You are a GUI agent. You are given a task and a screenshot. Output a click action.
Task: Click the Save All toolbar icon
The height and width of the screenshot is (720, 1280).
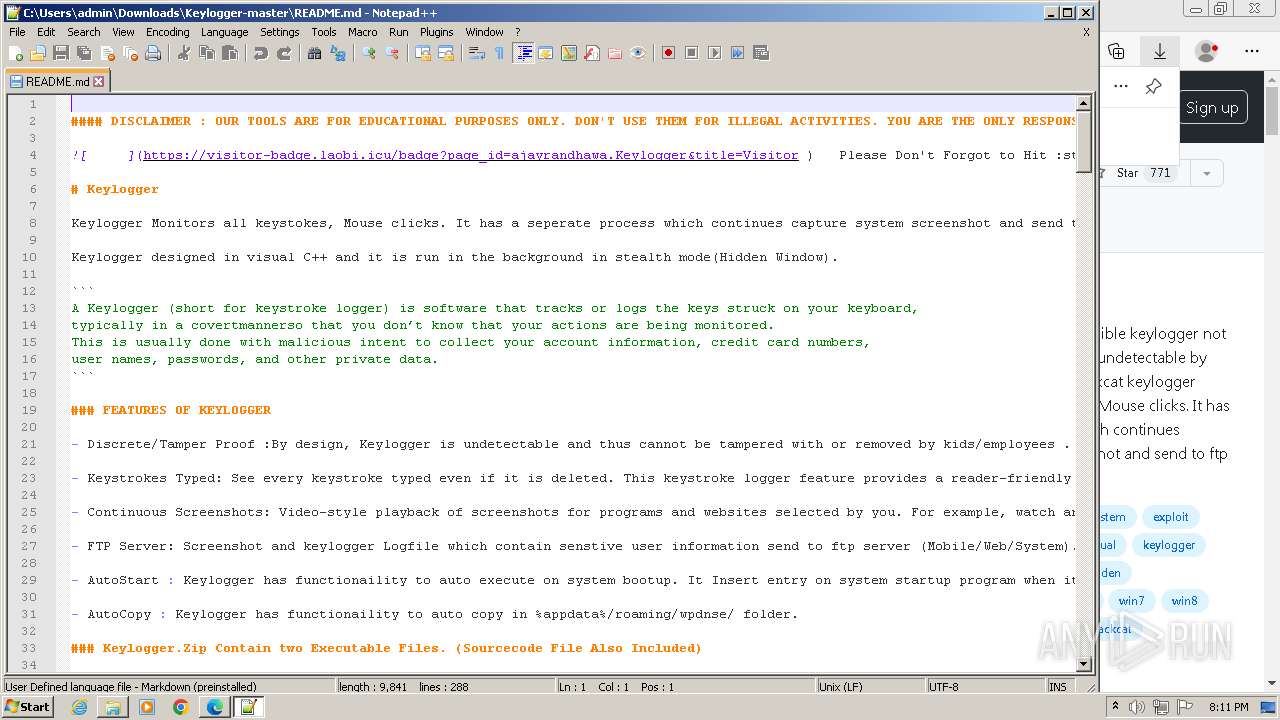84,53
